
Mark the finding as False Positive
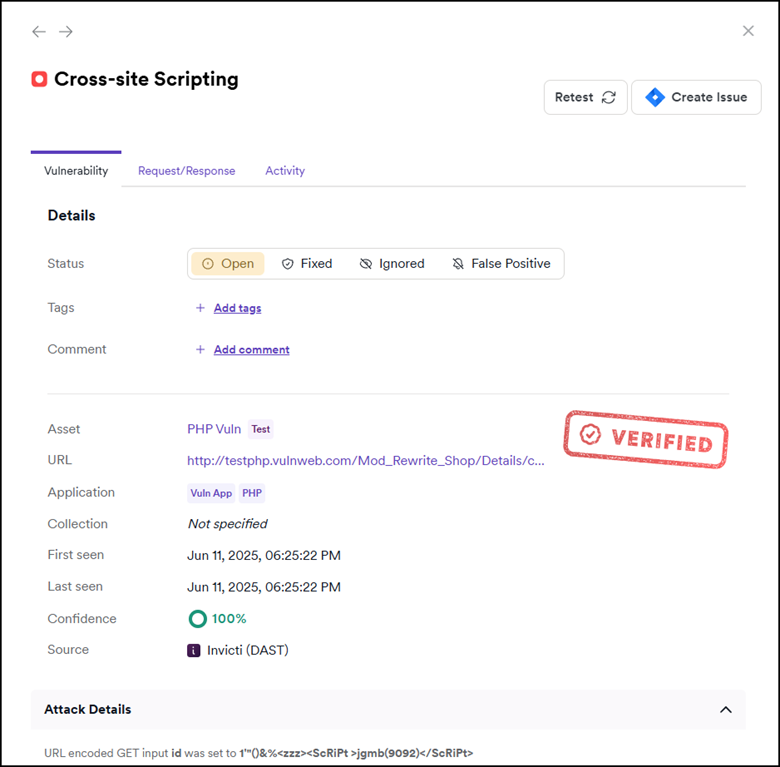501,264
